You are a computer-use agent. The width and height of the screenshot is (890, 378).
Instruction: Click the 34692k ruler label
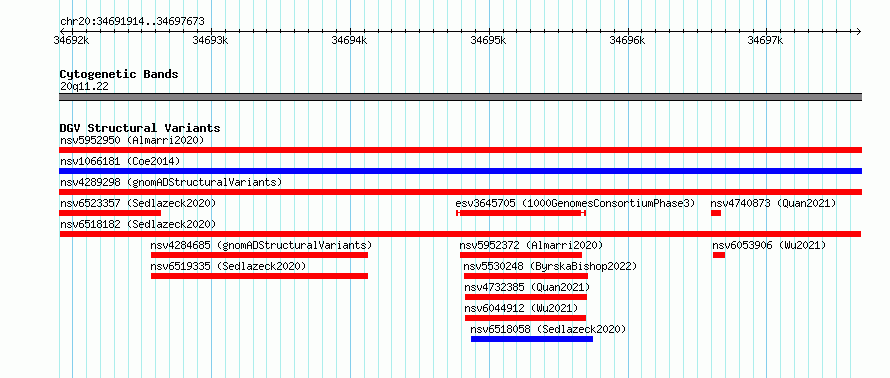72,40
